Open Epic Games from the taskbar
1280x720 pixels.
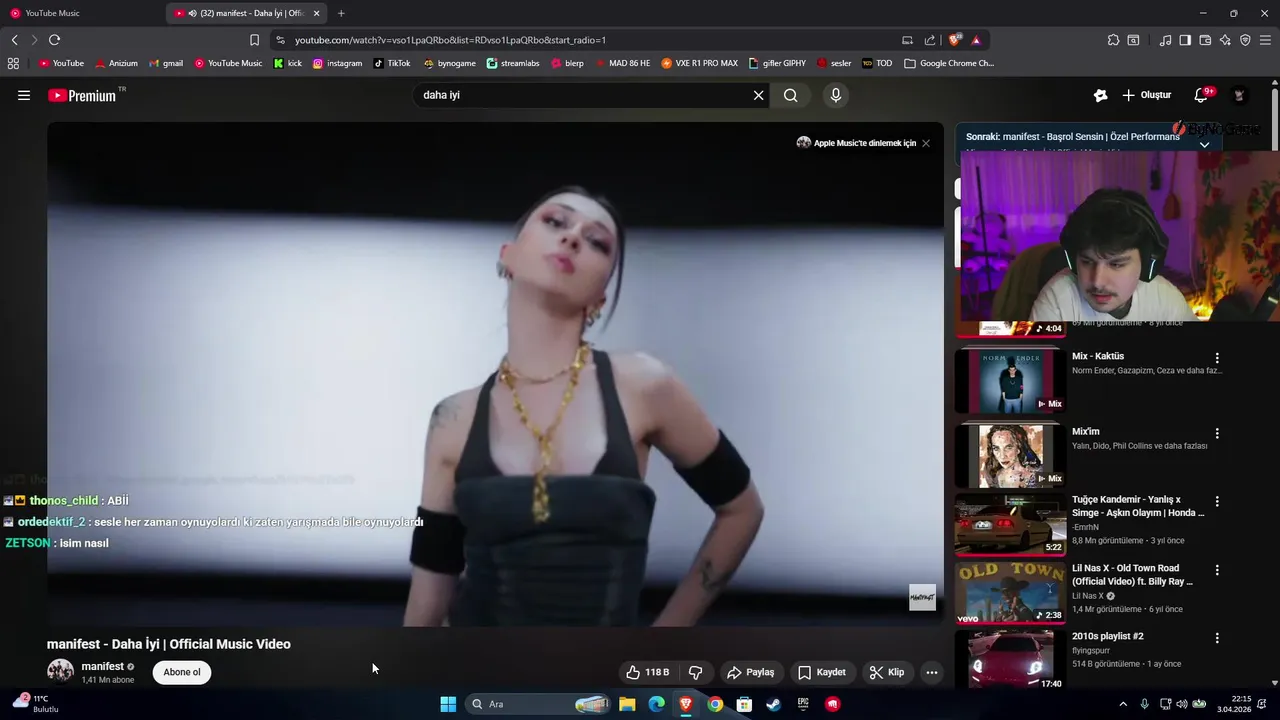click(803, 704)
